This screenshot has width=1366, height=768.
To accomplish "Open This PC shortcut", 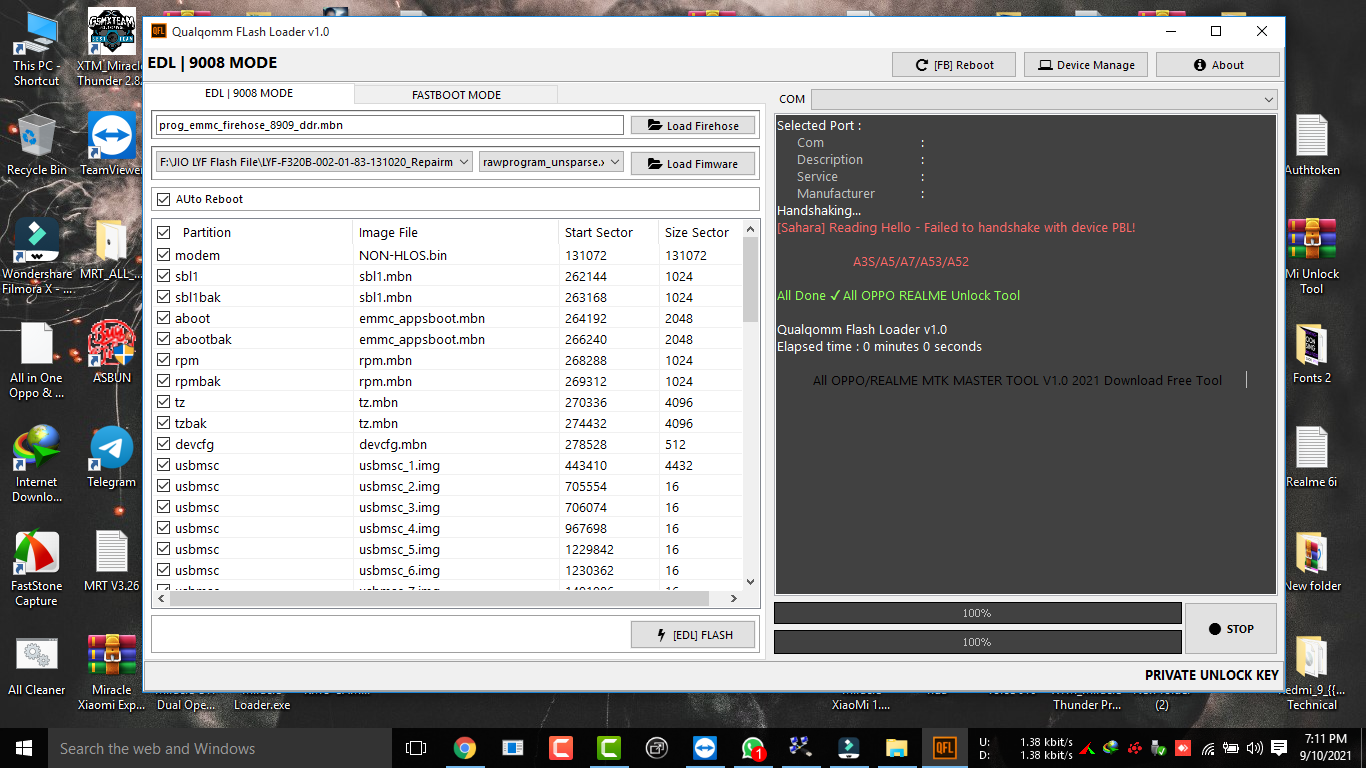I will coord(37,48).
